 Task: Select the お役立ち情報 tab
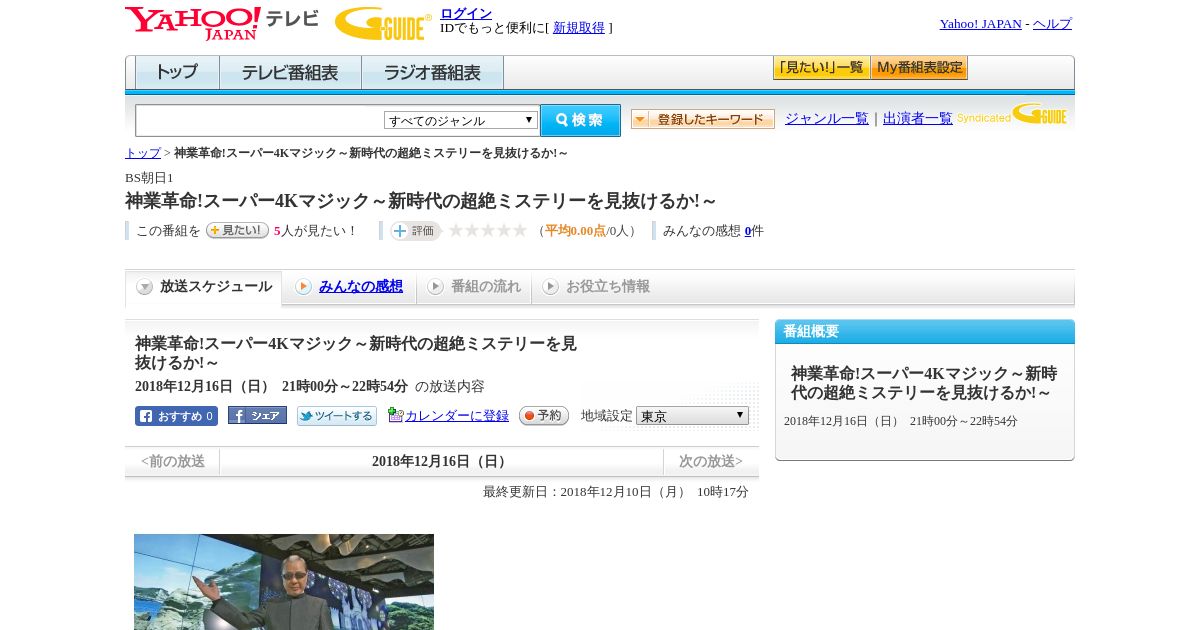596,287
